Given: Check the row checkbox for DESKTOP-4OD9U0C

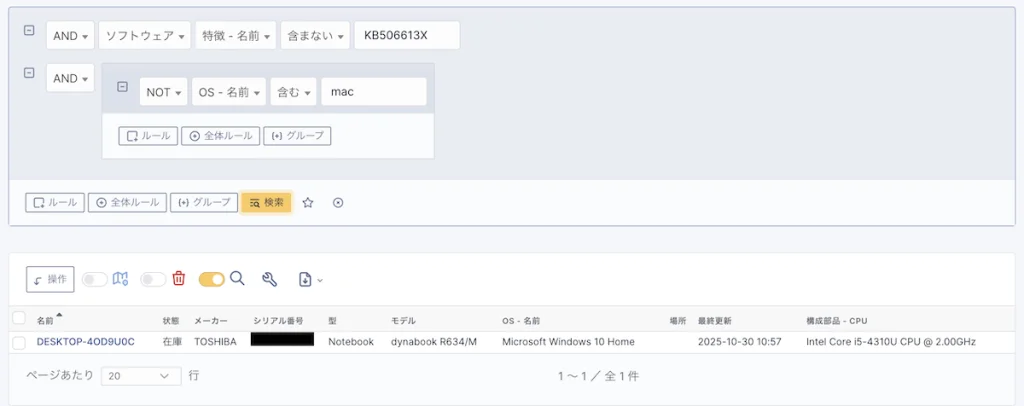Looking at the screenshot, I should pyautogui.click(x=19, y=343).
